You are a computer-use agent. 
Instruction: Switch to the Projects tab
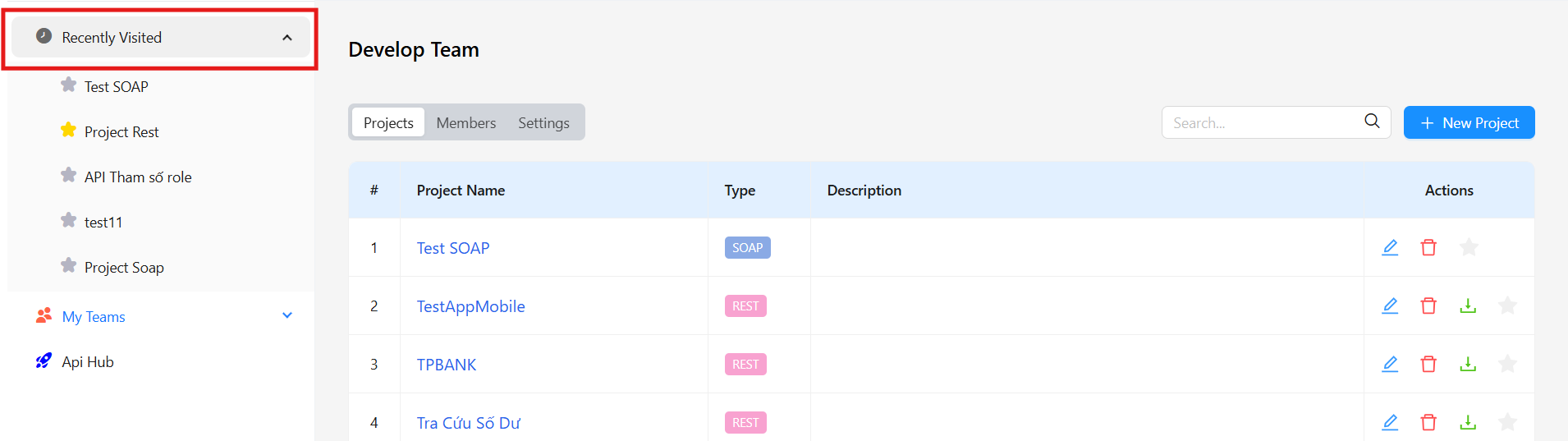[388, 122]
